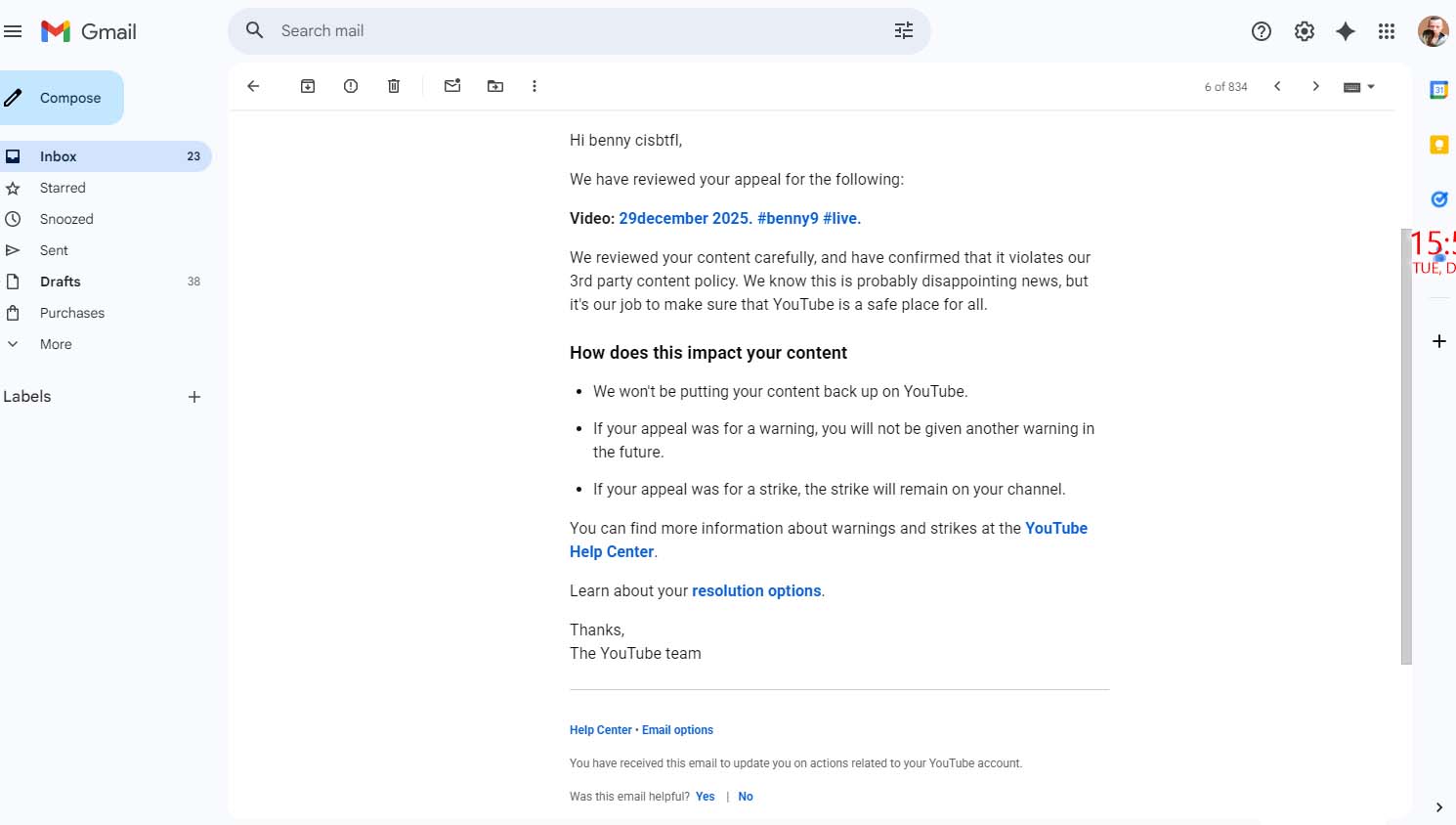Archive this email
Viewport: 1456px width, 825px height.
coord(308,86)
